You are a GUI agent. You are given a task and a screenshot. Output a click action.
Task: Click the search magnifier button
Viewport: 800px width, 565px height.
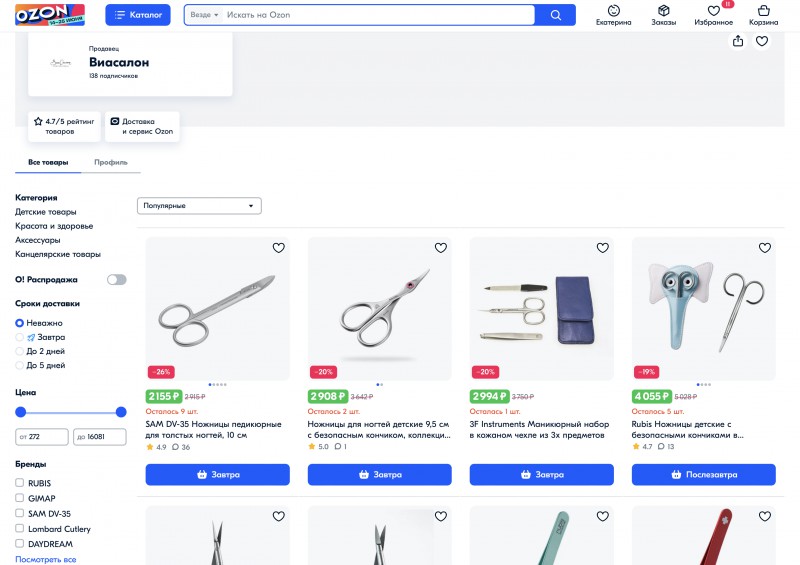click(556, 15)
